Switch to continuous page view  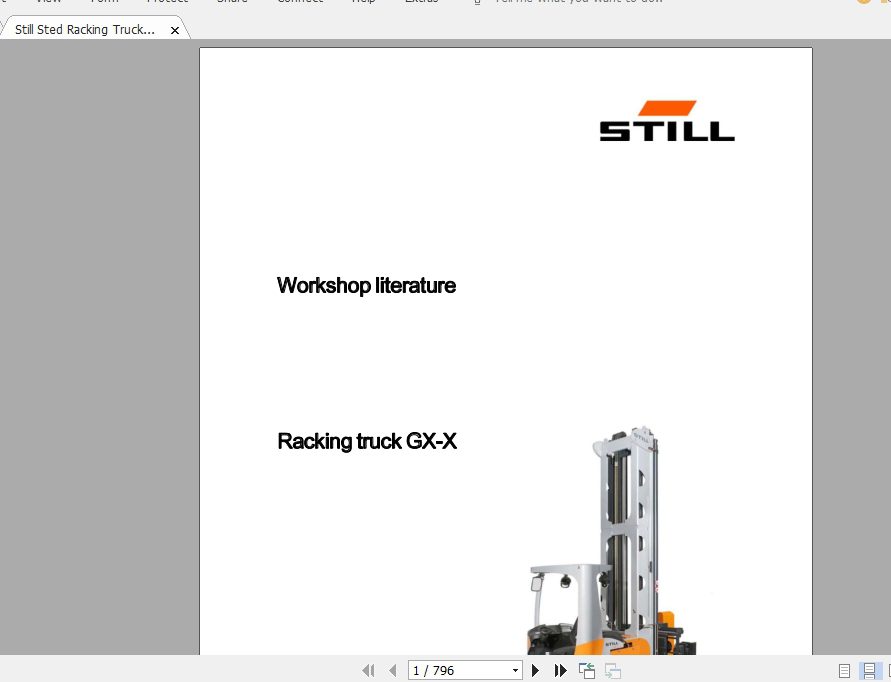pos(869,671)
